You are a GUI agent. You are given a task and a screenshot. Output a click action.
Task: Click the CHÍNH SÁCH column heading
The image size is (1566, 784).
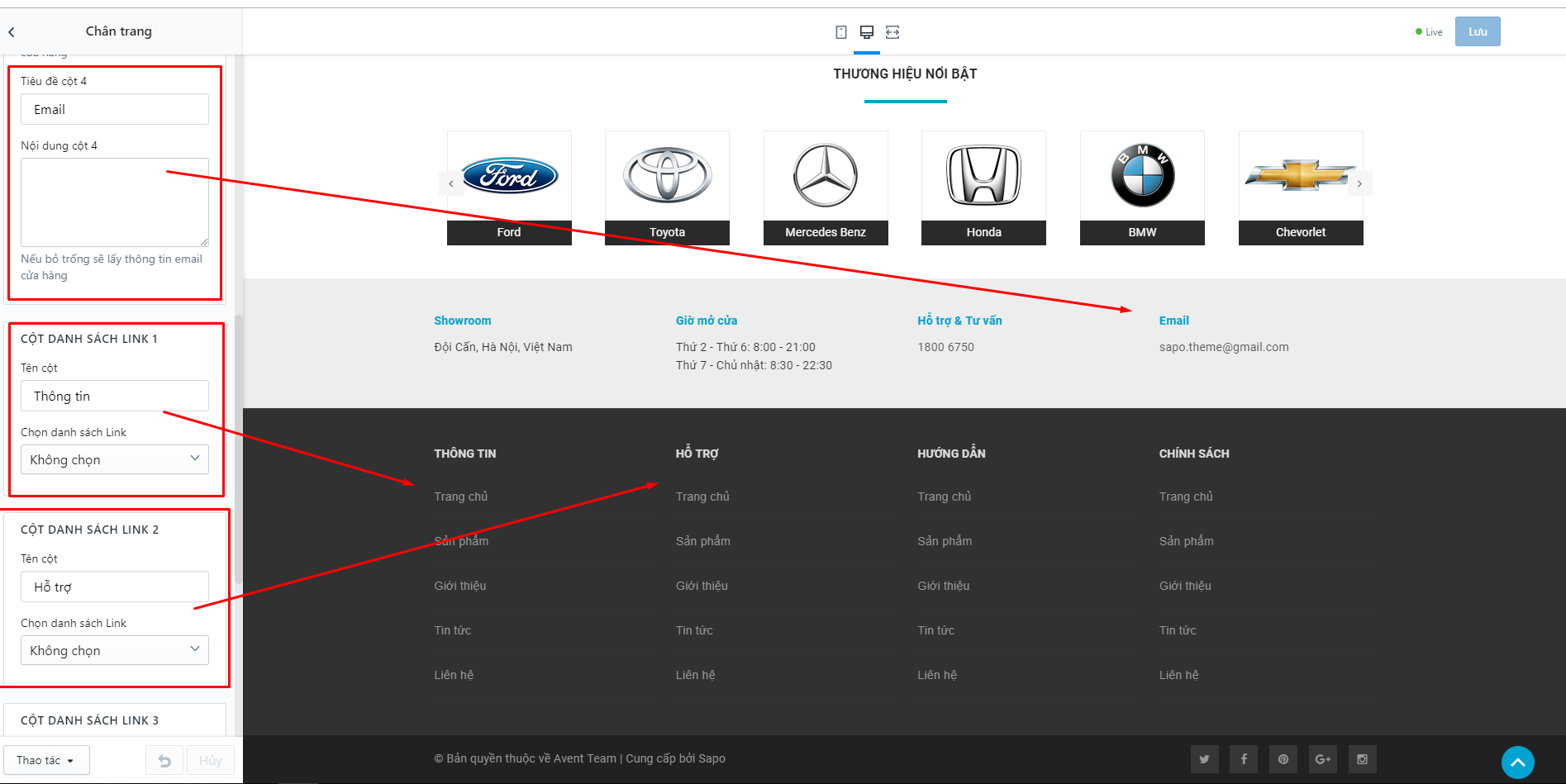[x=1194, y=454]
